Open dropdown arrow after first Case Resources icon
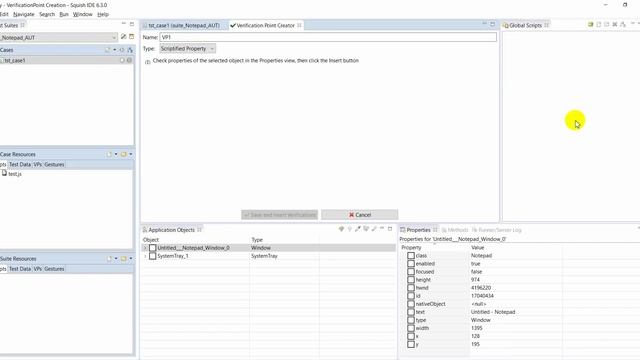The image size is (640, 360). tap(116, 154)
